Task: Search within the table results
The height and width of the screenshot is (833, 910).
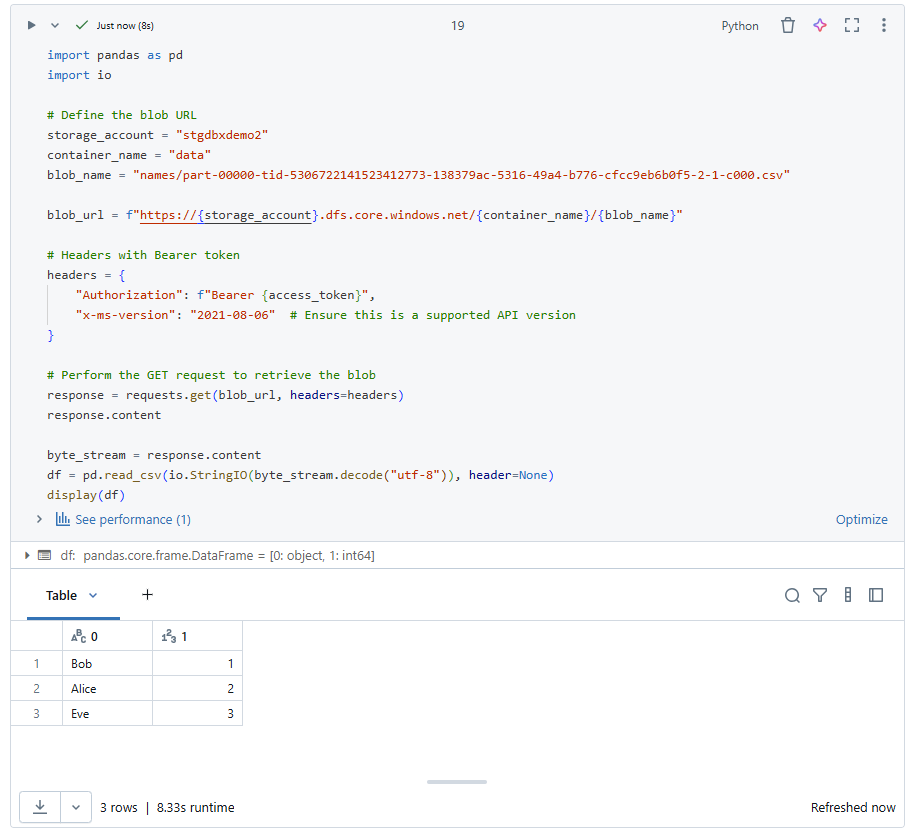Action: 792,595
